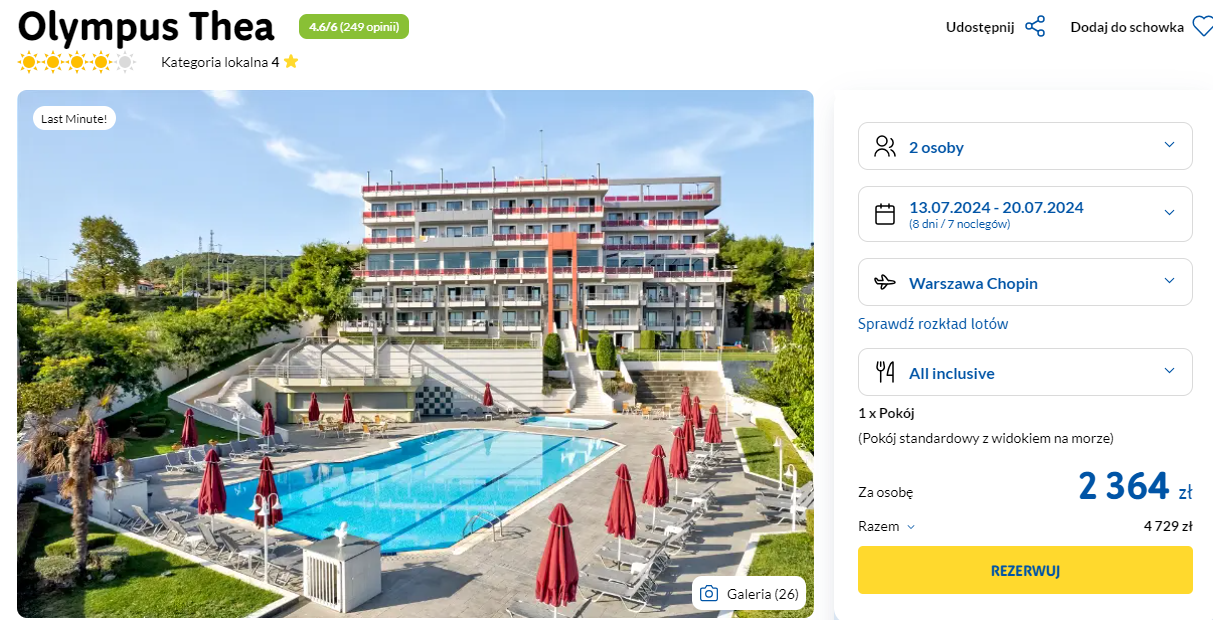Expand the 2 osoby guests dropdown
1213x620 pixels.
1025,146
